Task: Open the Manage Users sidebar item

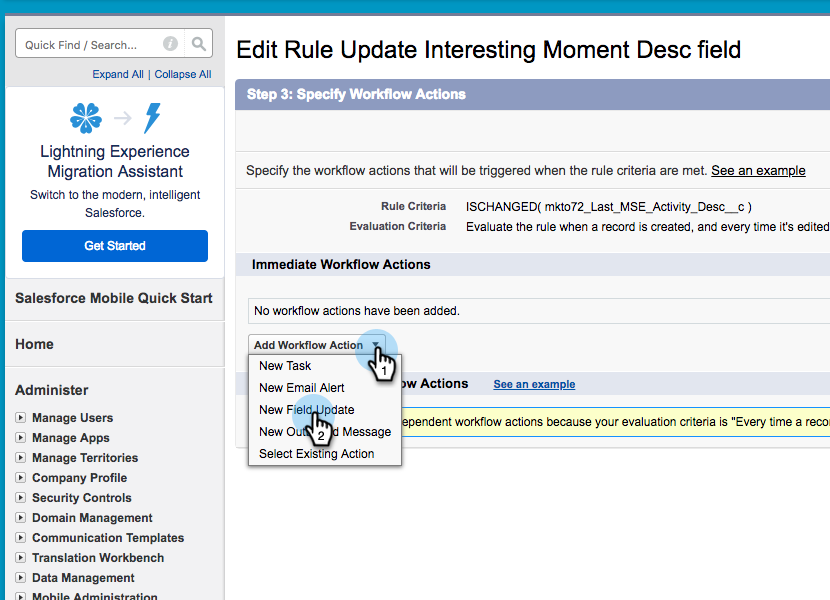Action: pyautogui.click(x=73, y=418)
